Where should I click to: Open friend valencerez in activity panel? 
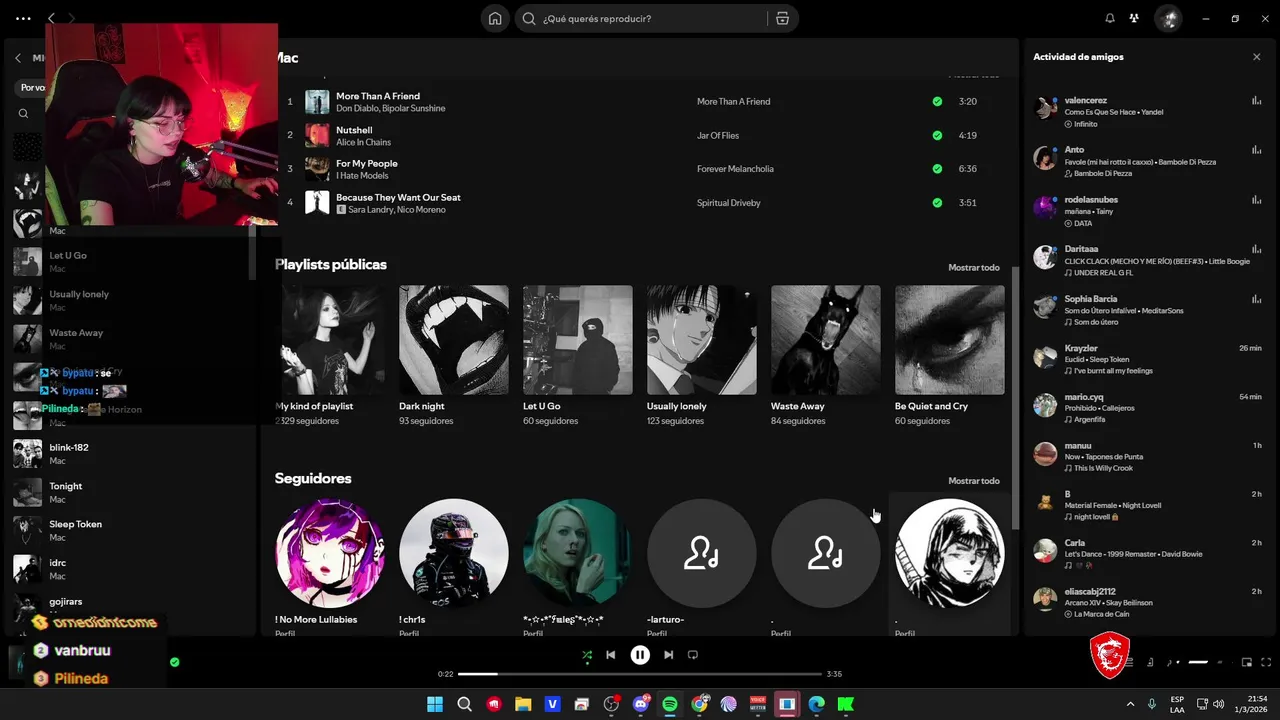point(1148,112)
